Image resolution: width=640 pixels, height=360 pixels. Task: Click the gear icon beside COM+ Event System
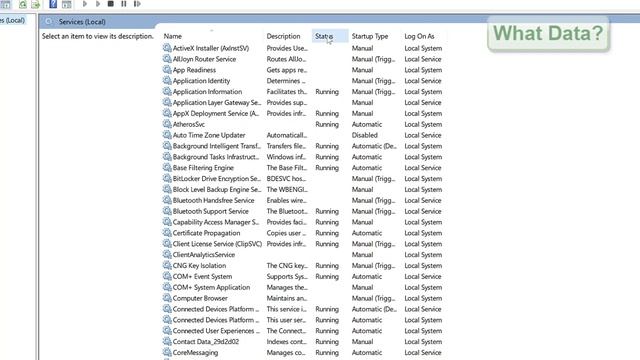[x=167, y=276]
